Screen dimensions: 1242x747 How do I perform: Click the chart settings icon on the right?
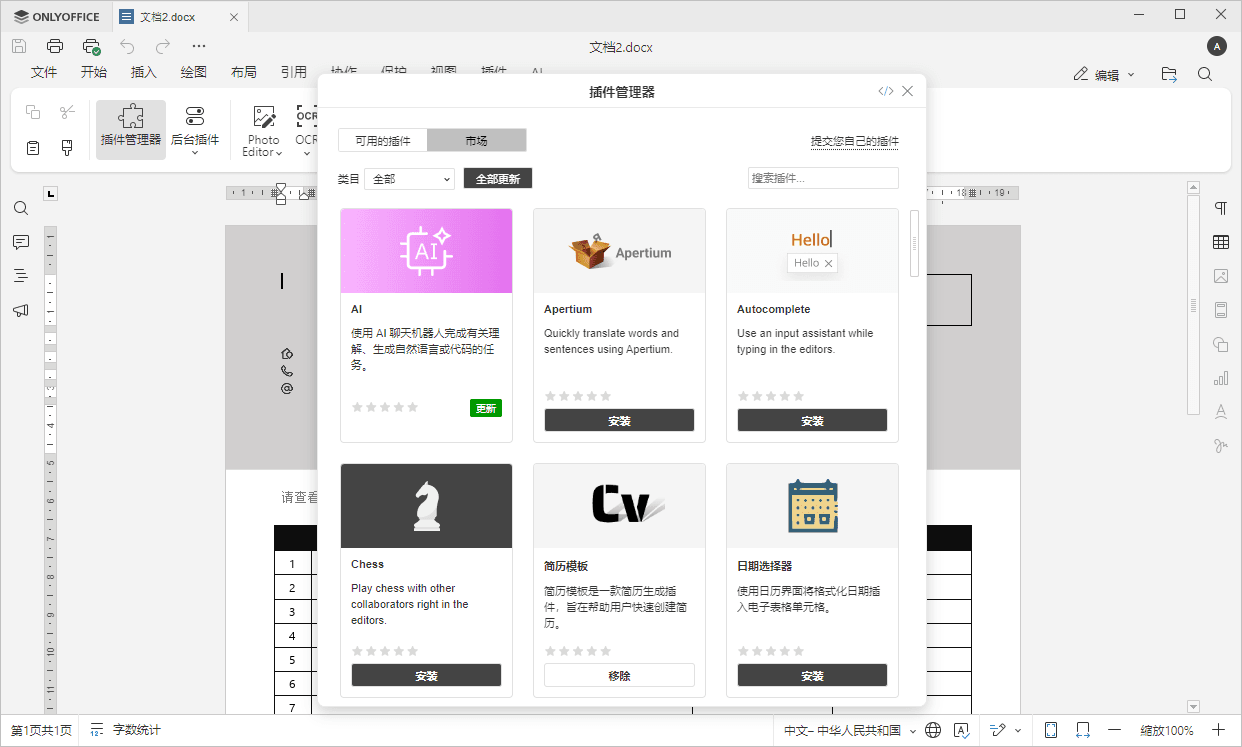coord(1220,378)
